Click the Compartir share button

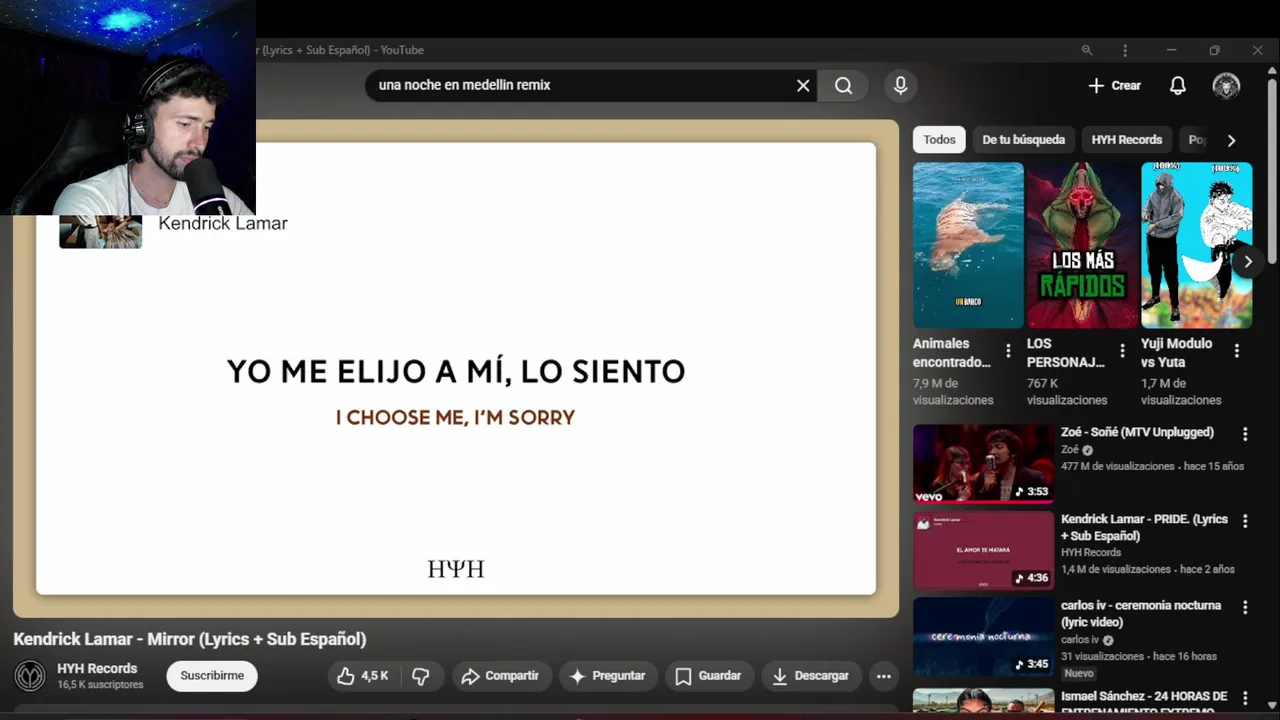tap(500, 676)
